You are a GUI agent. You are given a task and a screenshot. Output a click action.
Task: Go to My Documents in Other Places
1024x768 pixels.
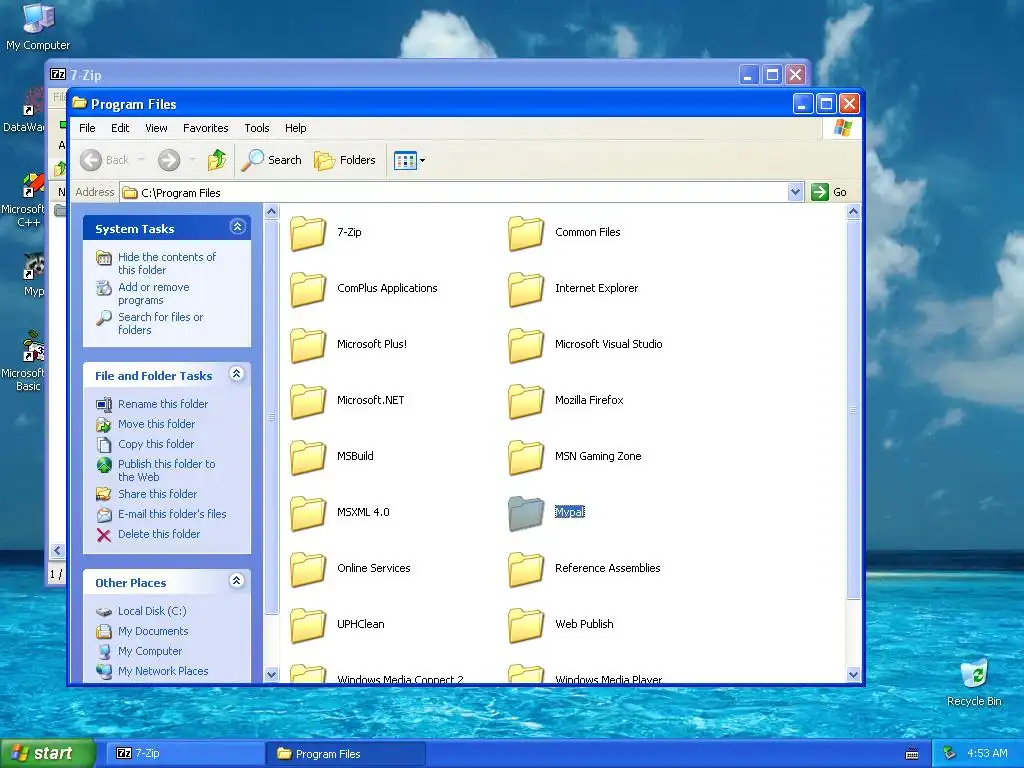tap(153, 632)
